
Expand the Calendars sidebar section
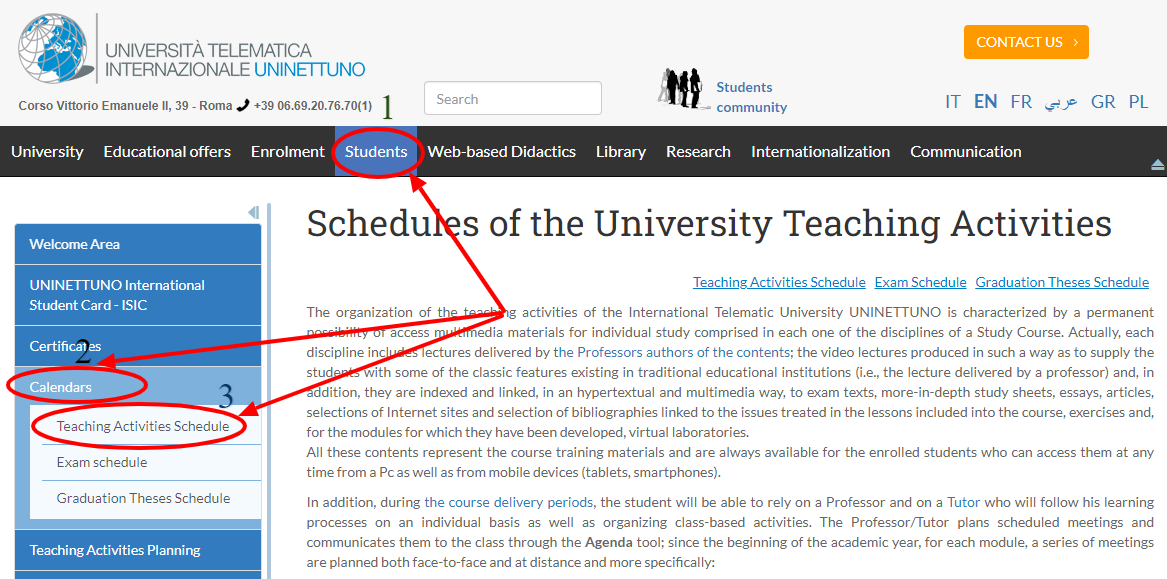coord(61,387)
